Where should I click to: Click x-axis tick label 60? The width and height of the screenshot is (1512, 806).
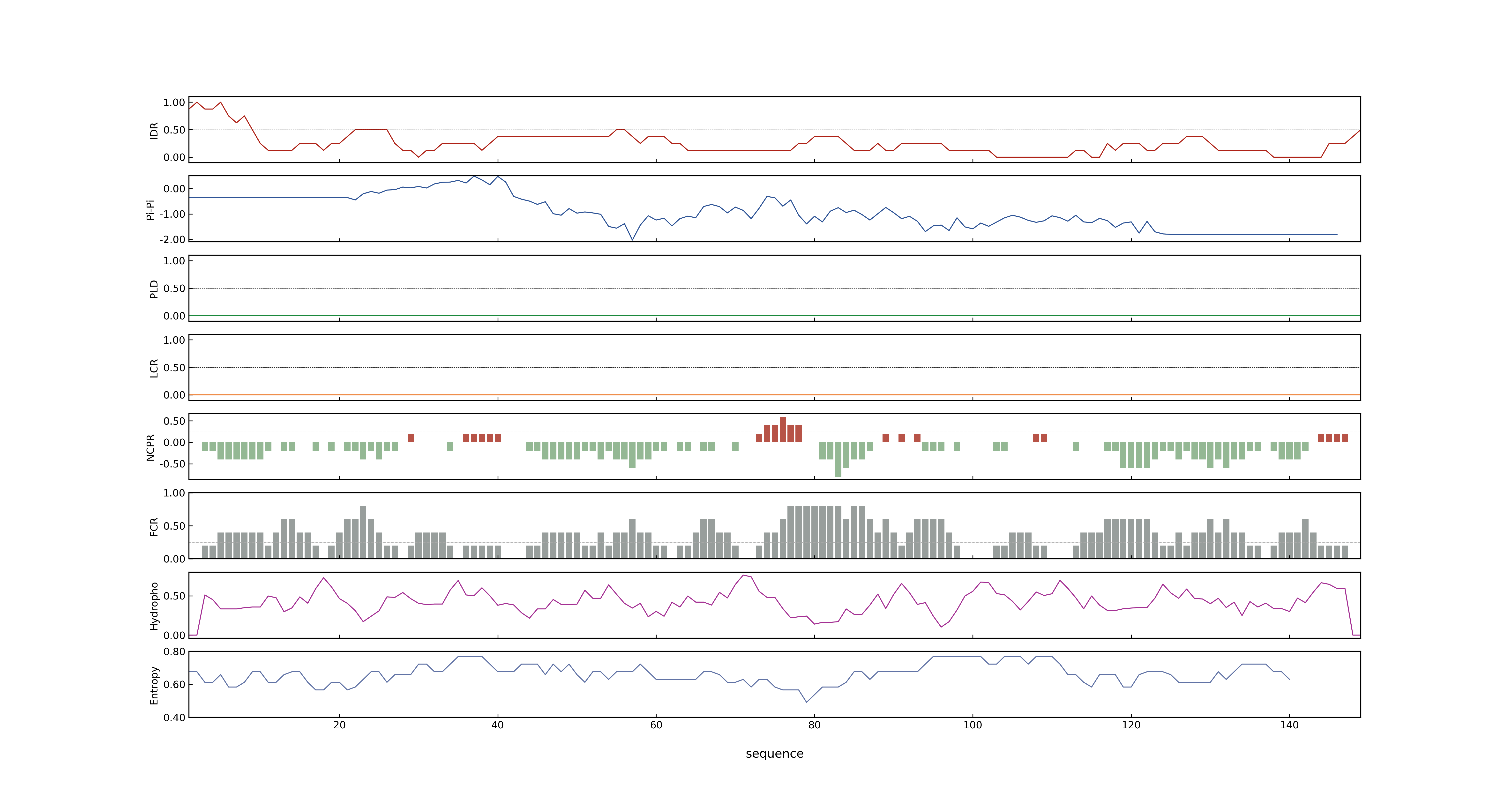[656, 725]
